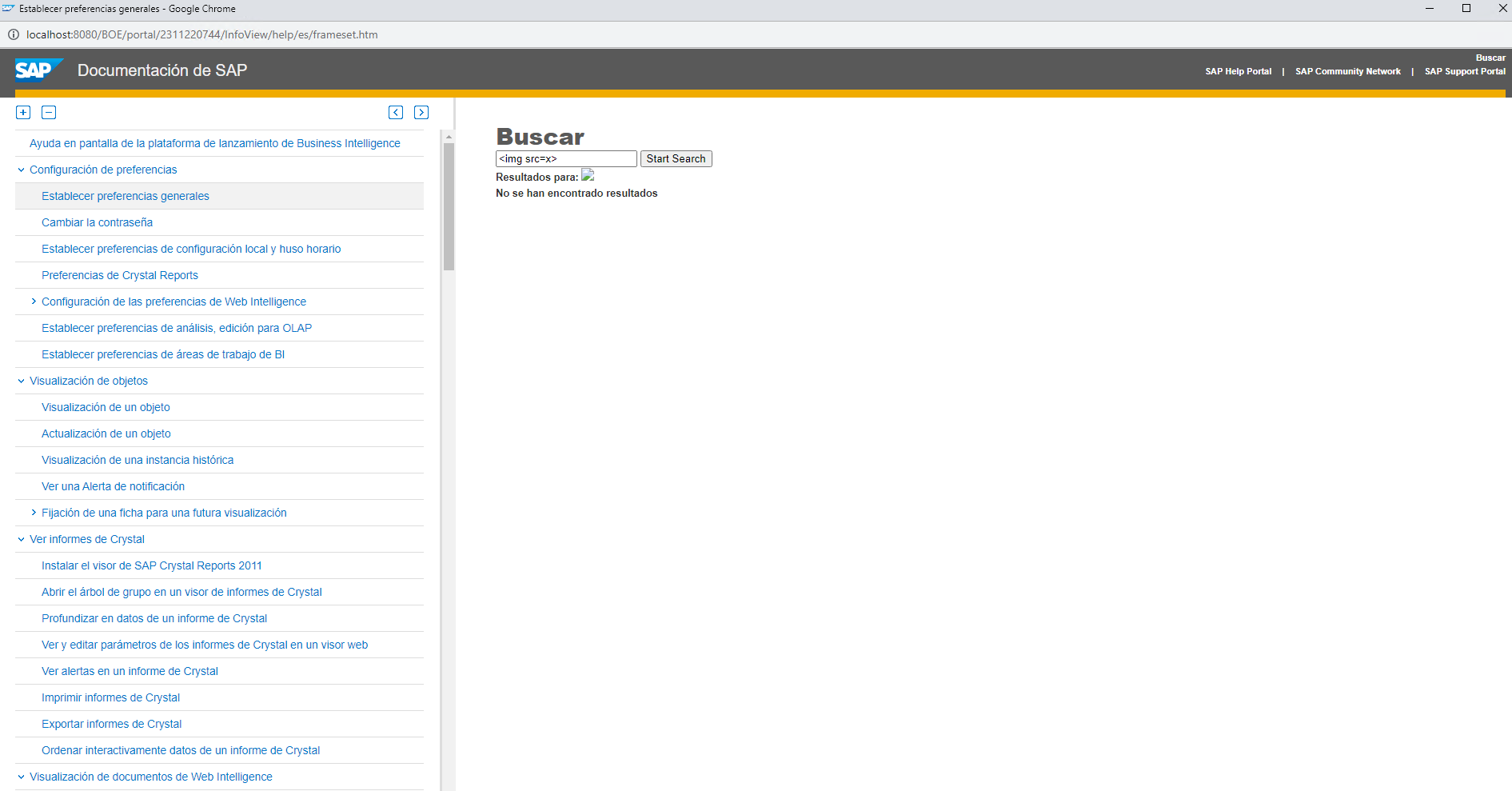Click Ver informes de Crystal link text
1512x791 pixels.
tap(87, 539)
